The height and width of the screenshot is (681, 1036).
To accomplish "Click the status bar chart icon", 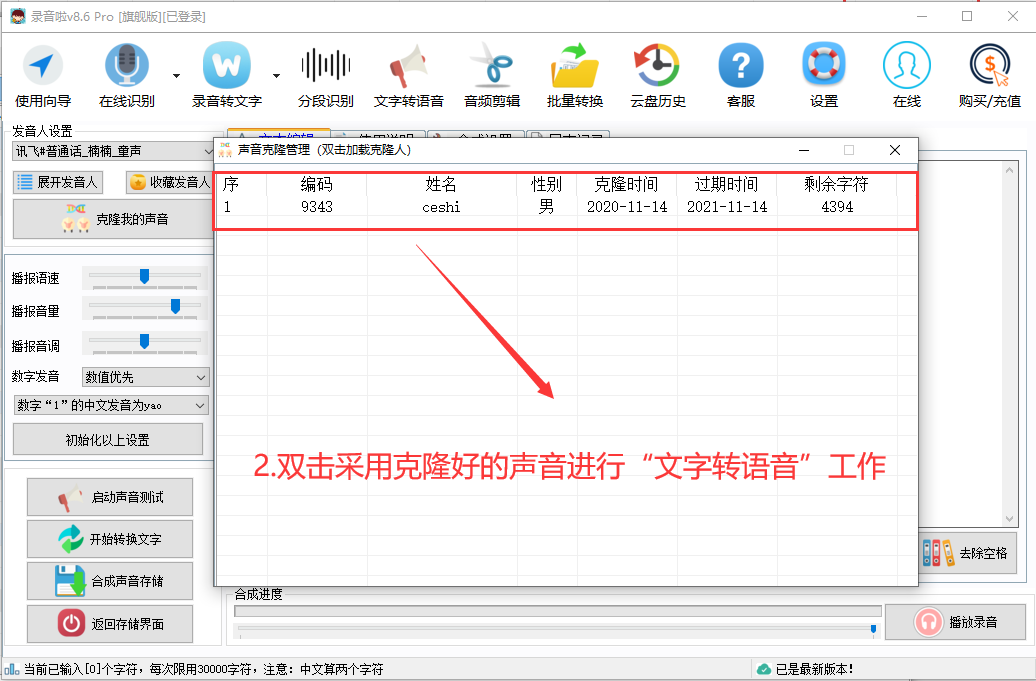I will tap(11, 669).
